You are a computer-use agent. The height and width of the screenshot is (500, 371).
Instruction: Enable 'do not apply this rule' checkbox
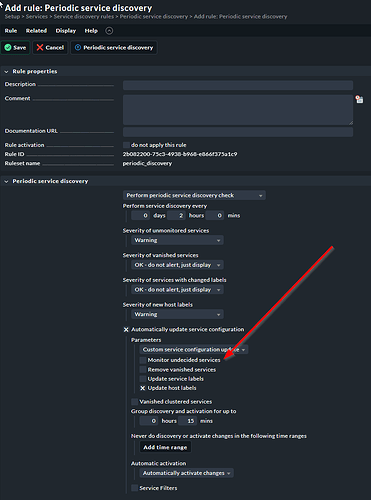[x=126, y=145]
